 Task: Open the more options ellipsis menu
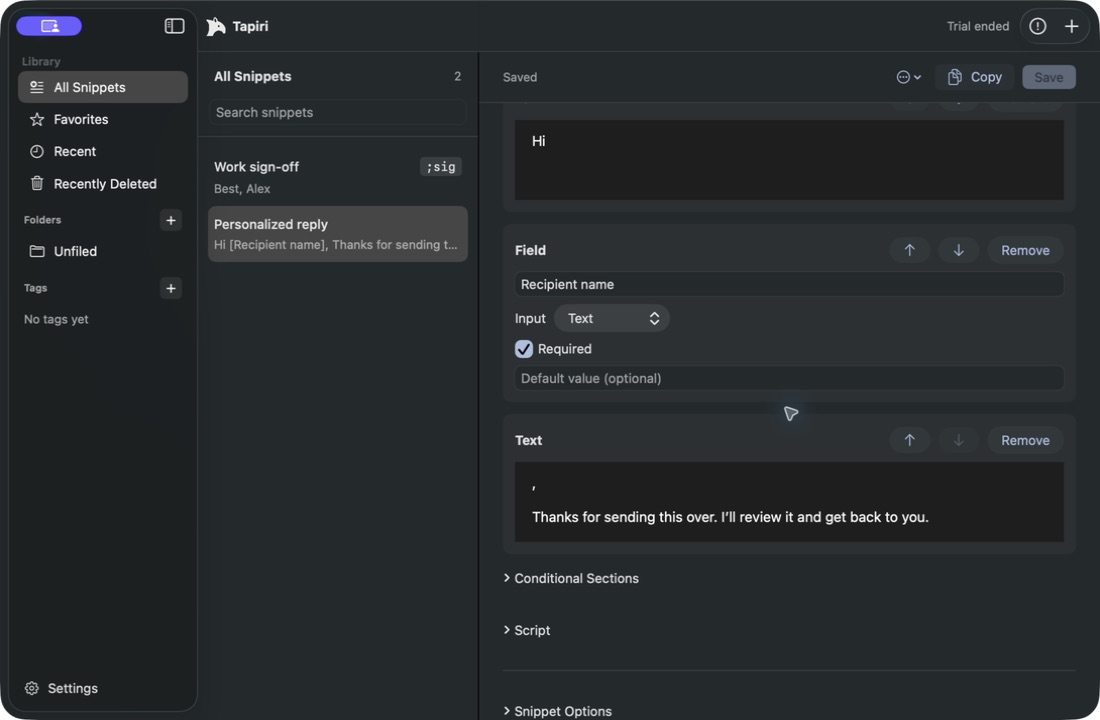click(x=908, y=77)
